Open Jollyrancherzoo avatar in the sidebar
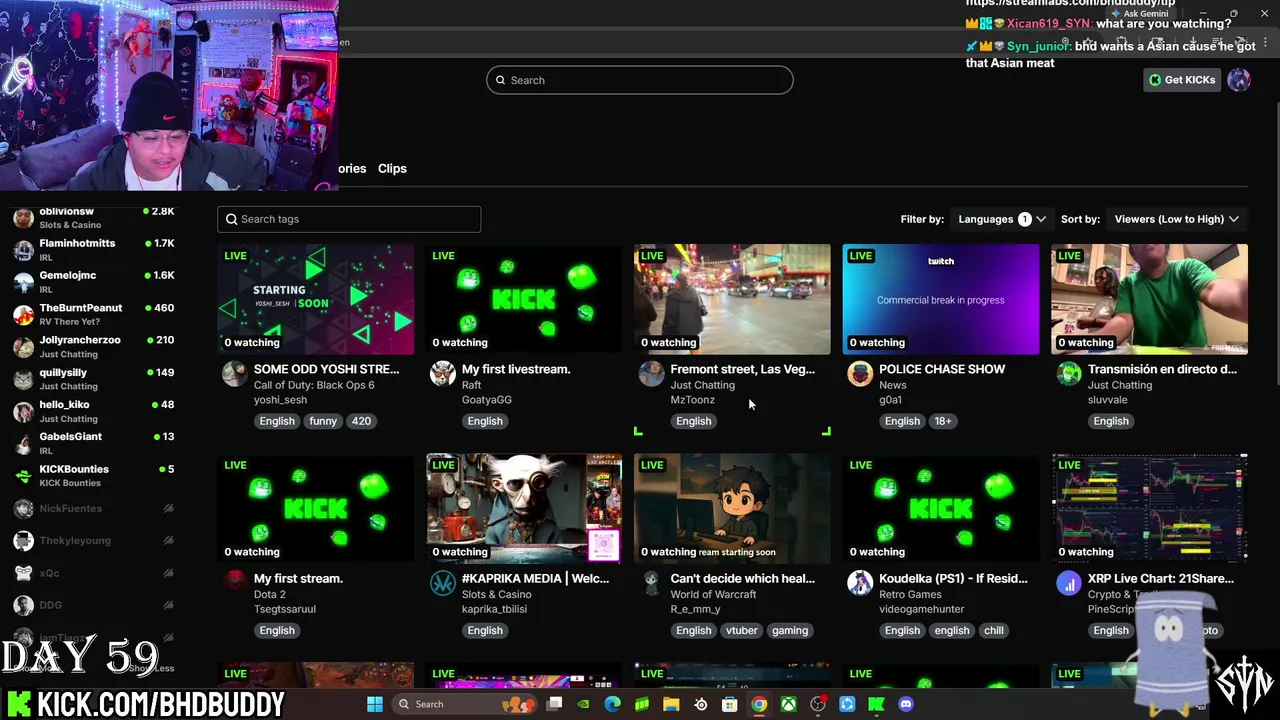 click(23, 347)
